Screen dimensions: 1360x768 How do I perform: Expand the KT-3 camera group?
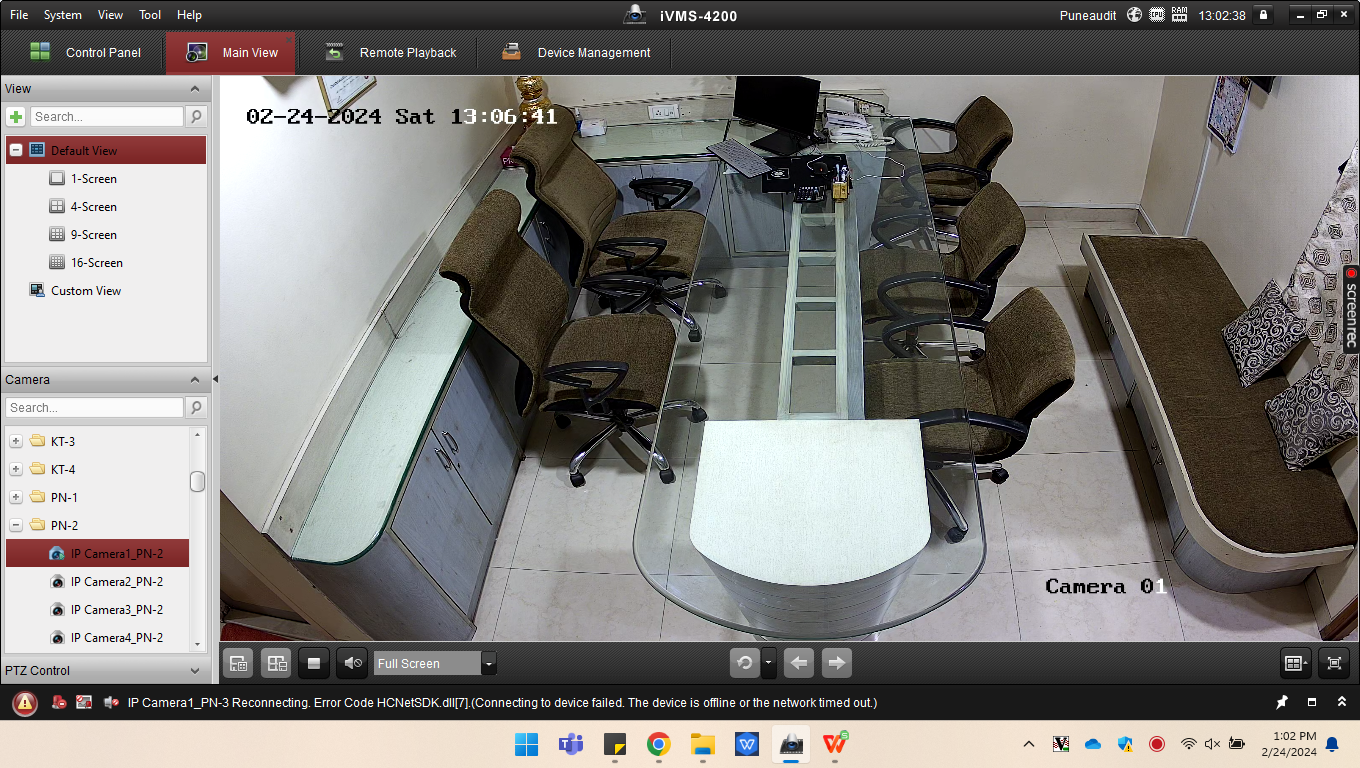pos(16,441)
